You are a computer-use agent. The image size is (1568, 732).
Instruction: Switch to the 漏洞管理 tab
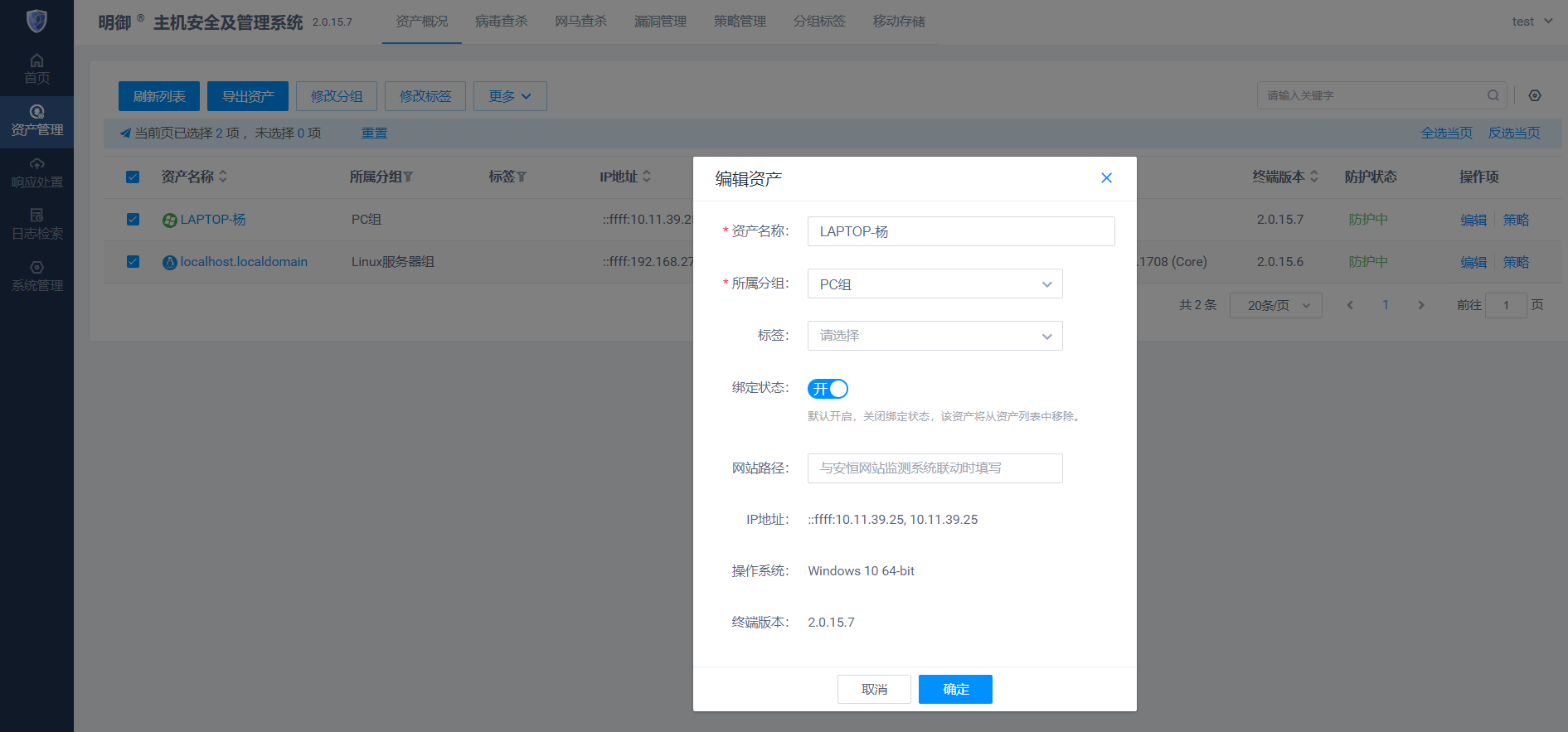[x=660, y=22]
